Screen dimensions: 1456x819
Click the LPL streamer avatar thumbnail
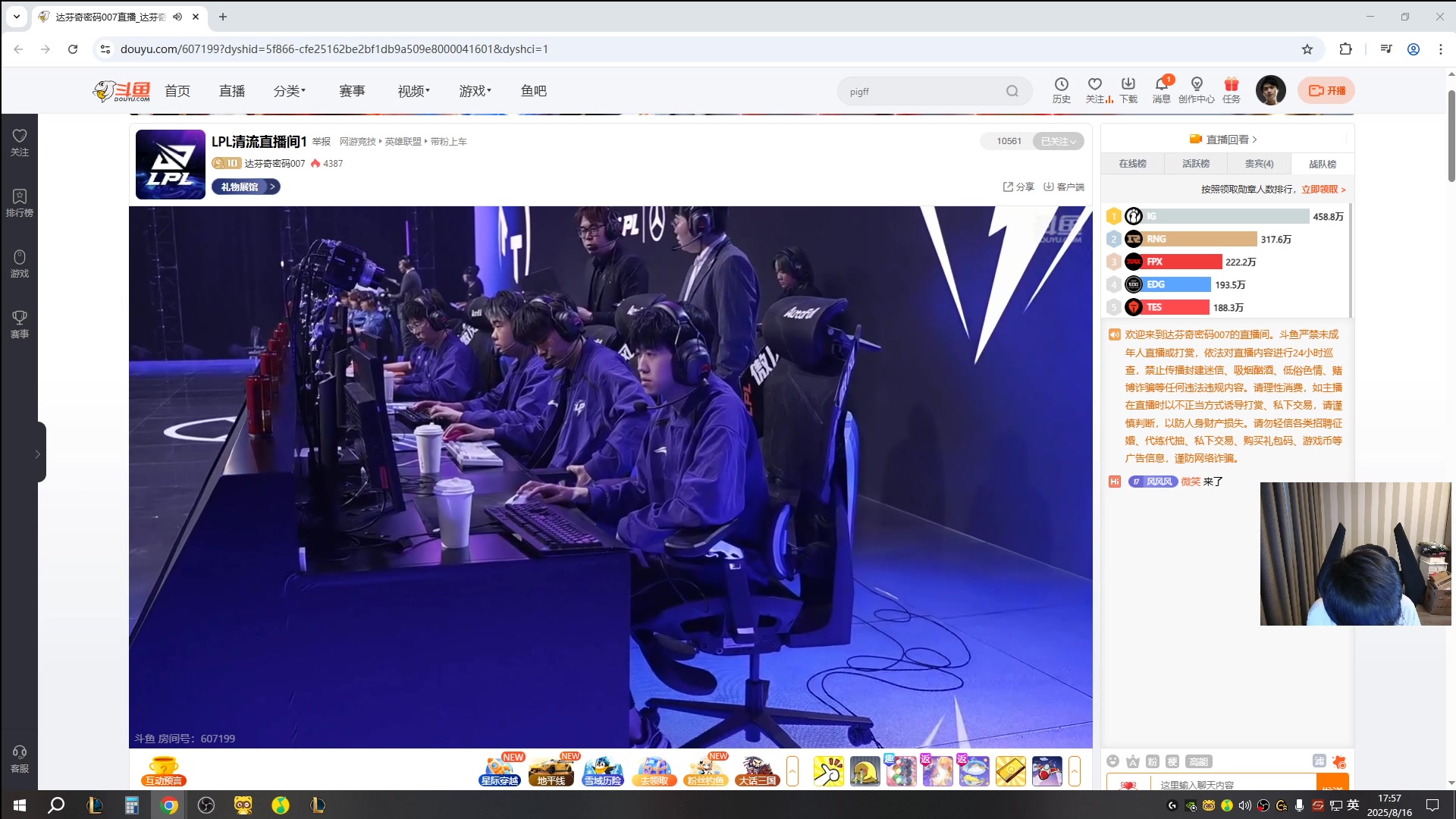[171, 165]
